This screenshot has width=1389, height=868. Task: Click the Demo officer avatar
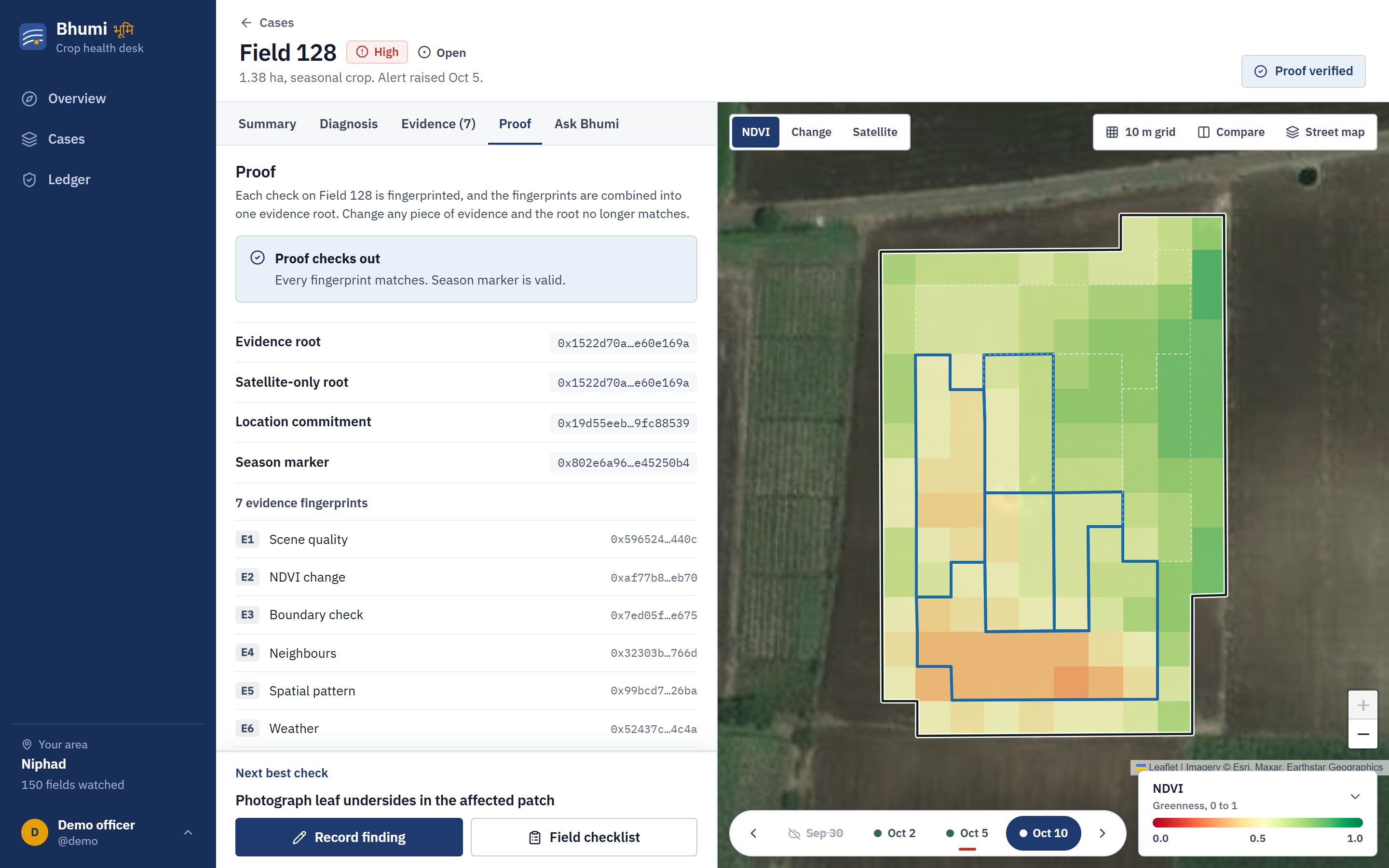[34, 832]
